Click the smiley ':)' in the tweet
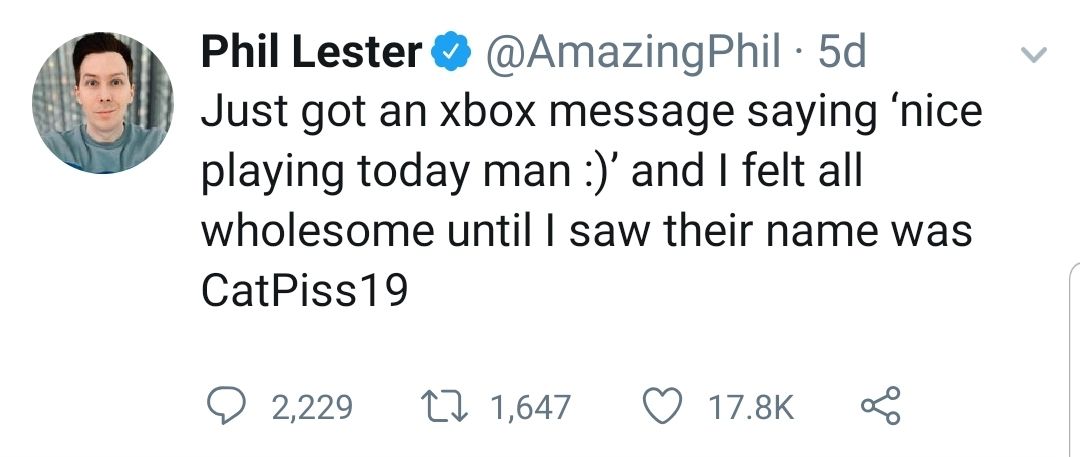 point(594,171)
